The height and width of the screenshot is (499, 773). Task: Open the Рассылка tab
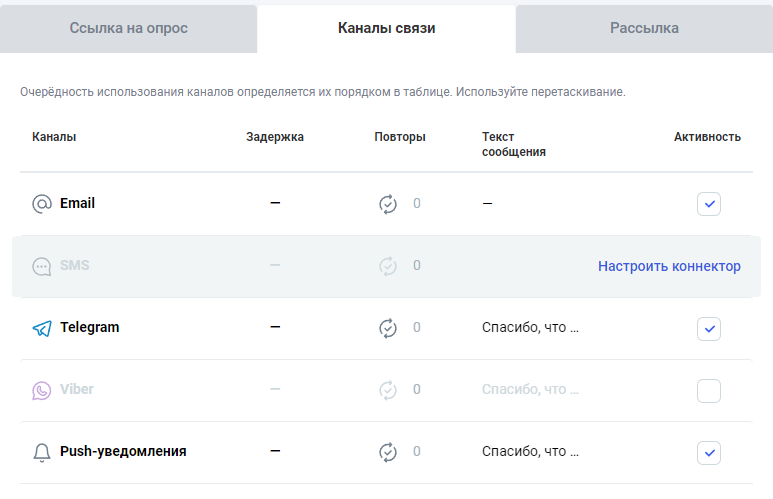click(x=644, y=28)
